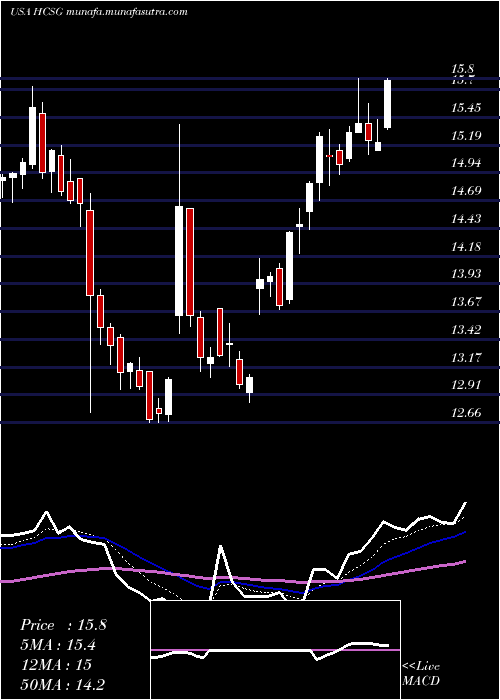Click the pink 50MA line in the lower chart

click(x=232, y=576)
